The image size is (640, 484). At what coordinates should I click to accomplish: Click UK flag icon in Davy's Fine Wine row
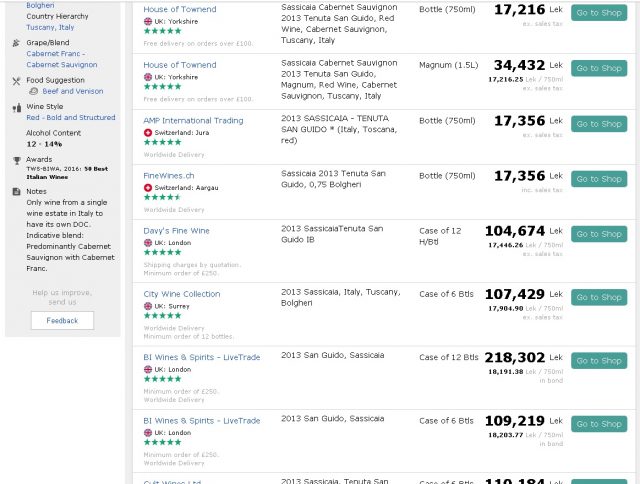coord(148,243)
